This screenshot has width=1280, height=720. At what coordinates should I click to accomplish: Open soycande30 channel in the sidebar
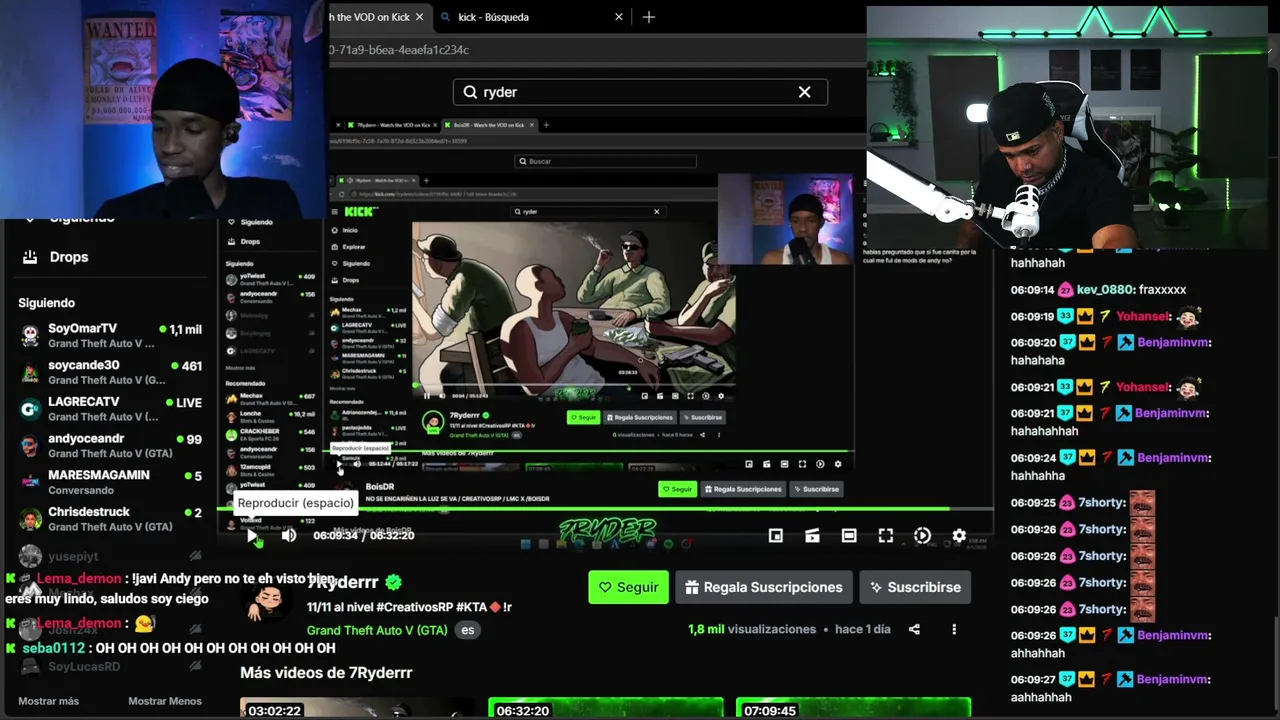click(x=109, y=372)
